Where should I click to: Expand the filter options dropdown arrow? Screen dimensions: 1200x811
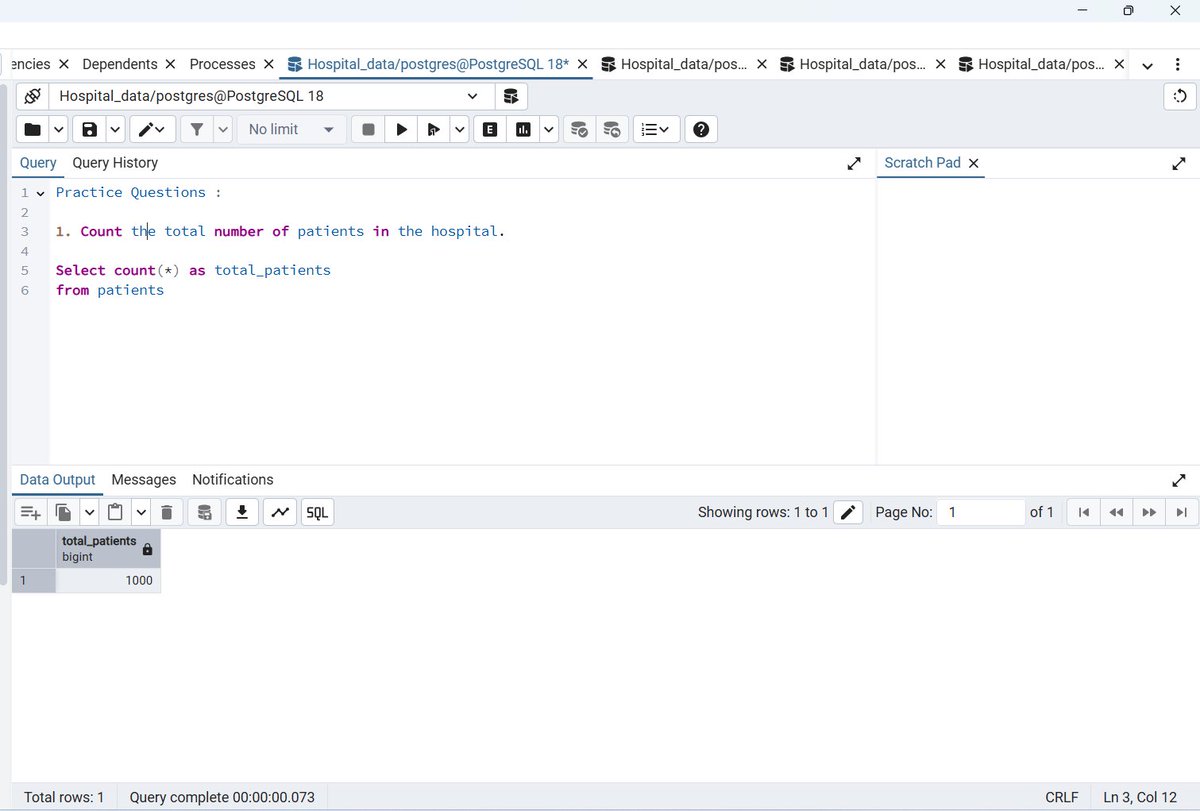(222, 129)
